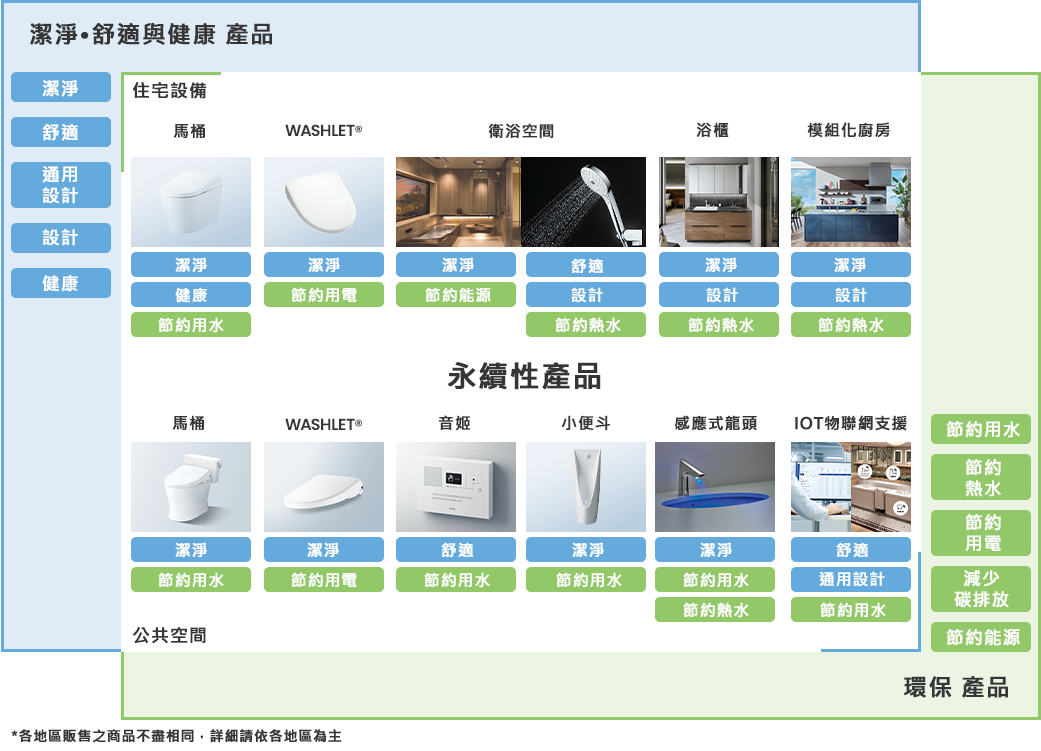Open the residential WASHLET seat image
The image size is (1041, 751).
(323, 202)
